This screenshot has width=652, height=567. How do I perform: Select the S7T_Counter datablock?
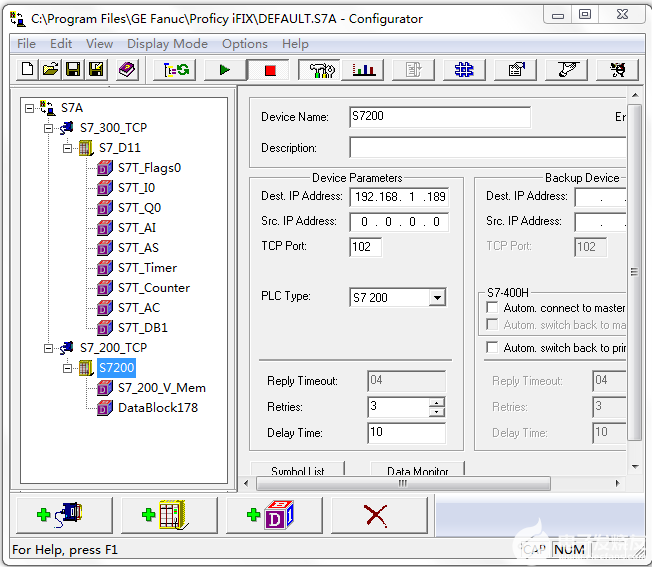(154, 288)
